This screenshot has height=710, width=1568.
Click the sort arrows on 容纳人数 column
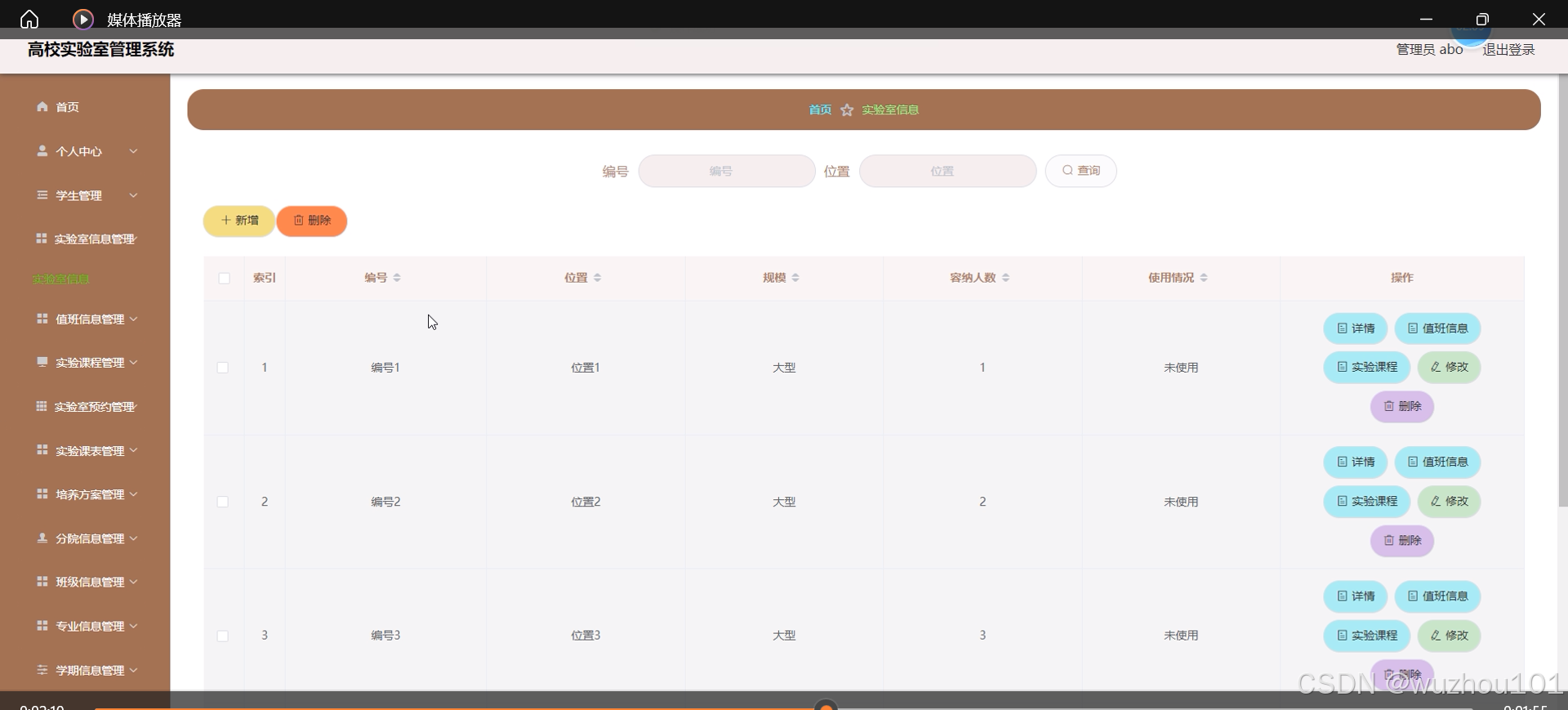click(1005, 278)
